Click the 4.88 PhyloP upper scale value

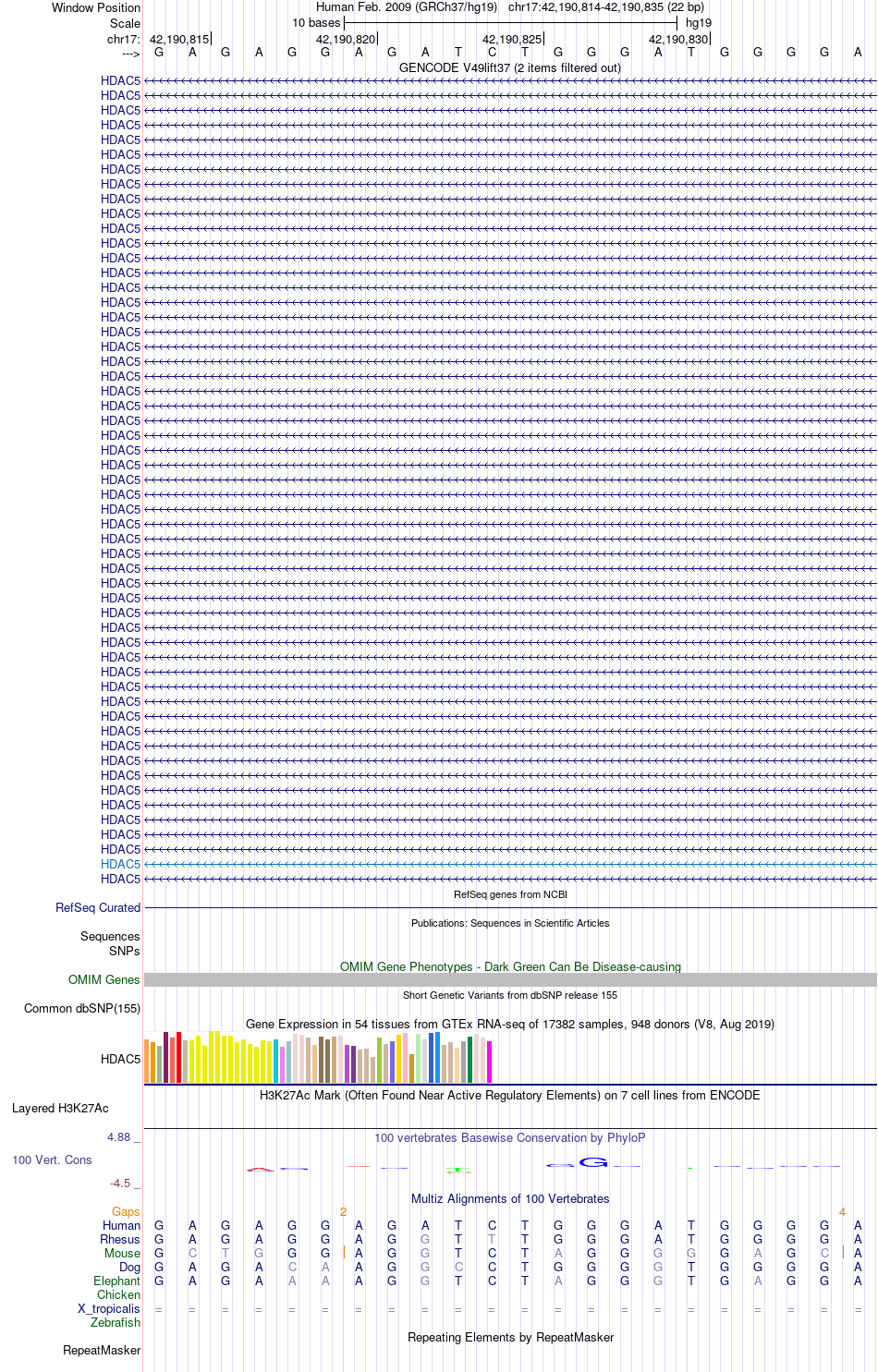point(119,1137)
